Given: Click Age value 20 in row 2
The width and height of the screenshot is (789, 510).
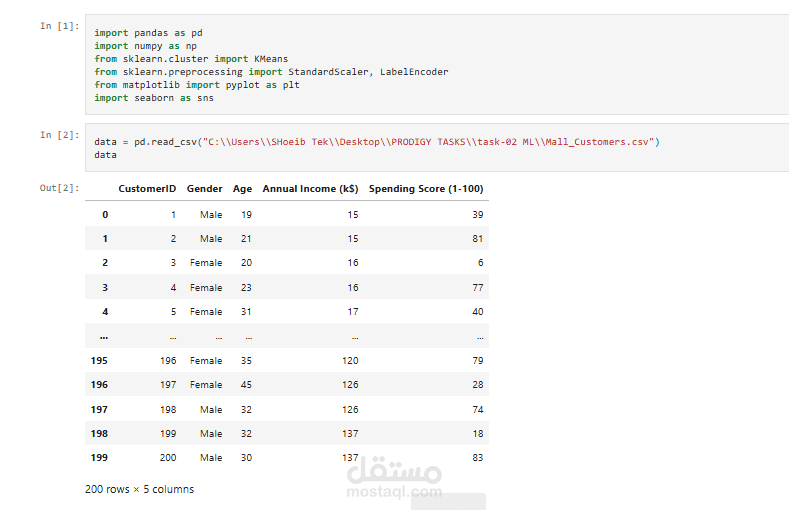Looking at the screenshot, I should point(246,263).
